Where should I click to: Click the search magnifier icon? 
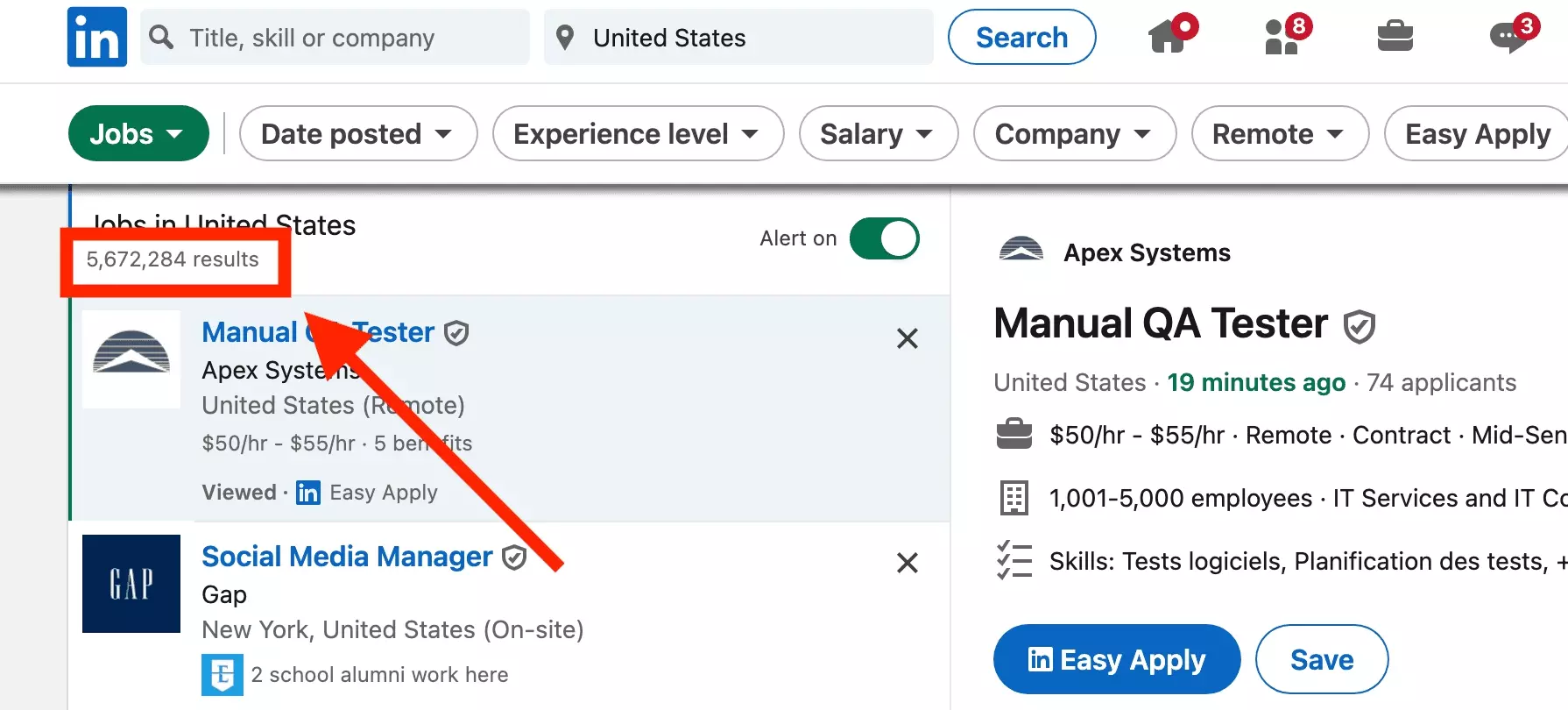click(x=160, y=37)
